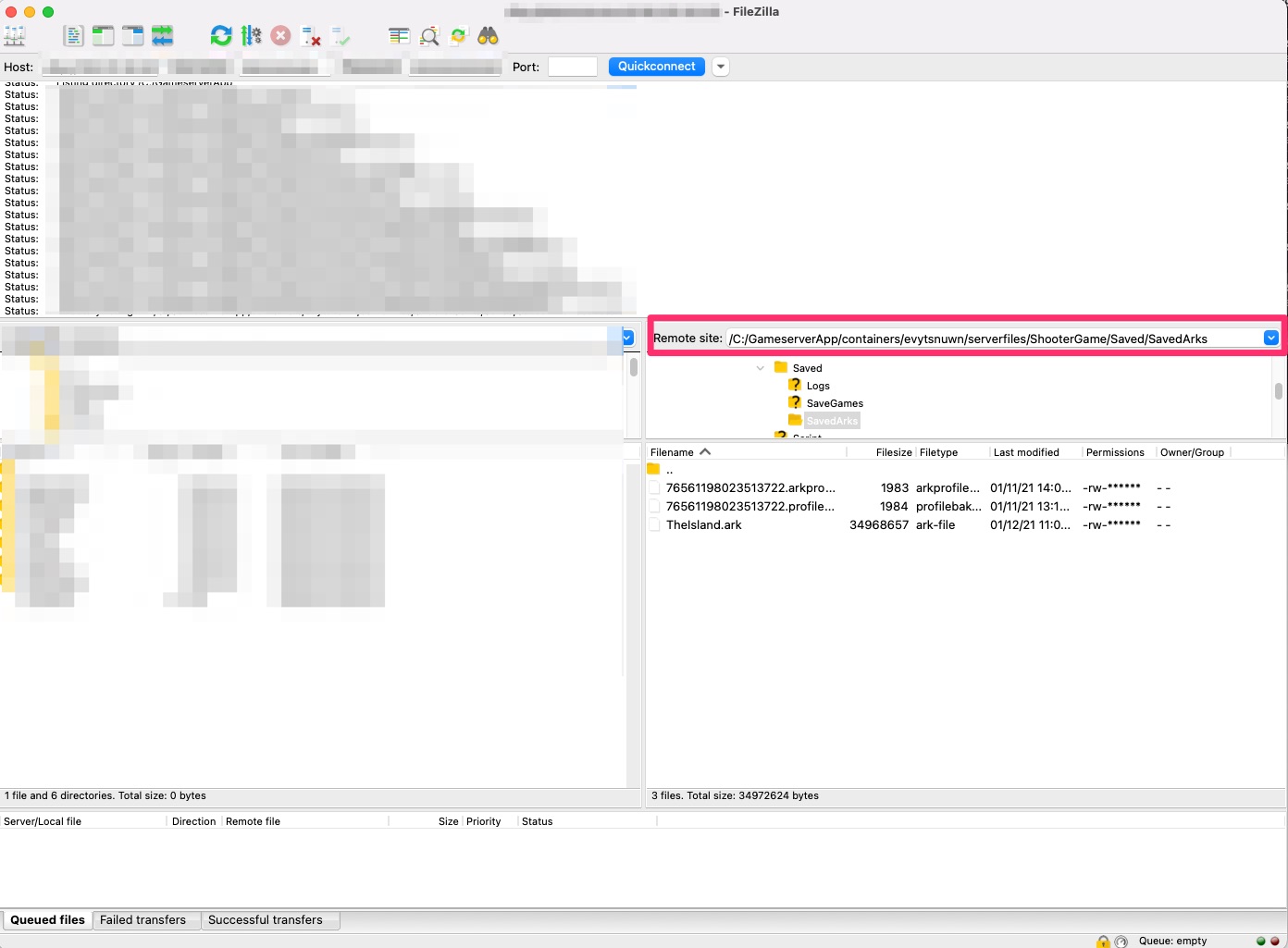Image resolution: width=1288 pixels, height=948 pixels.
Task: Click the SavedArks folder icon
Action: (x=795, y=420)
